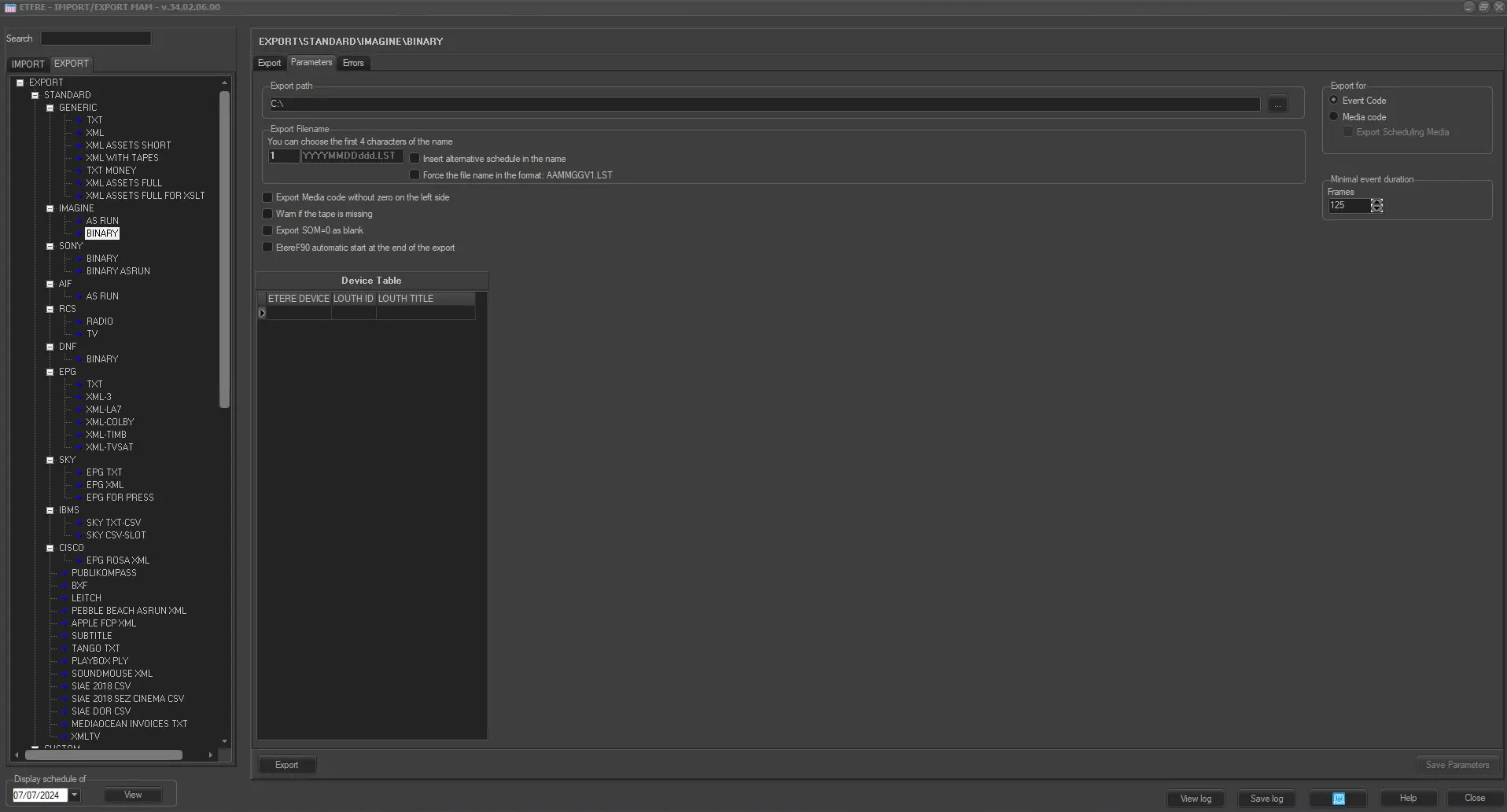Collapse the EPG tree branch
Screen dimensions: 1507x812
coord(50,372)
